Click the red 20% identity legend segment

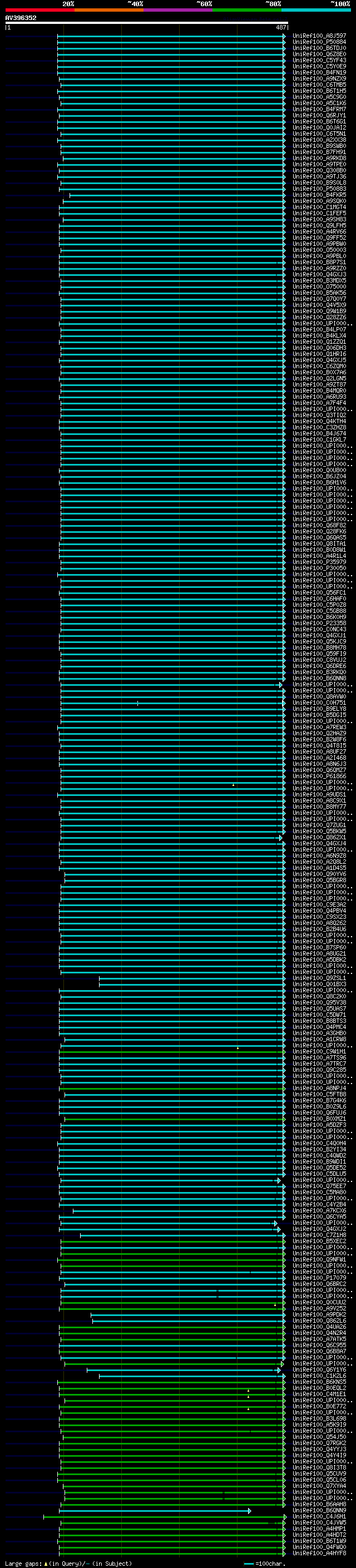[39, 10]
